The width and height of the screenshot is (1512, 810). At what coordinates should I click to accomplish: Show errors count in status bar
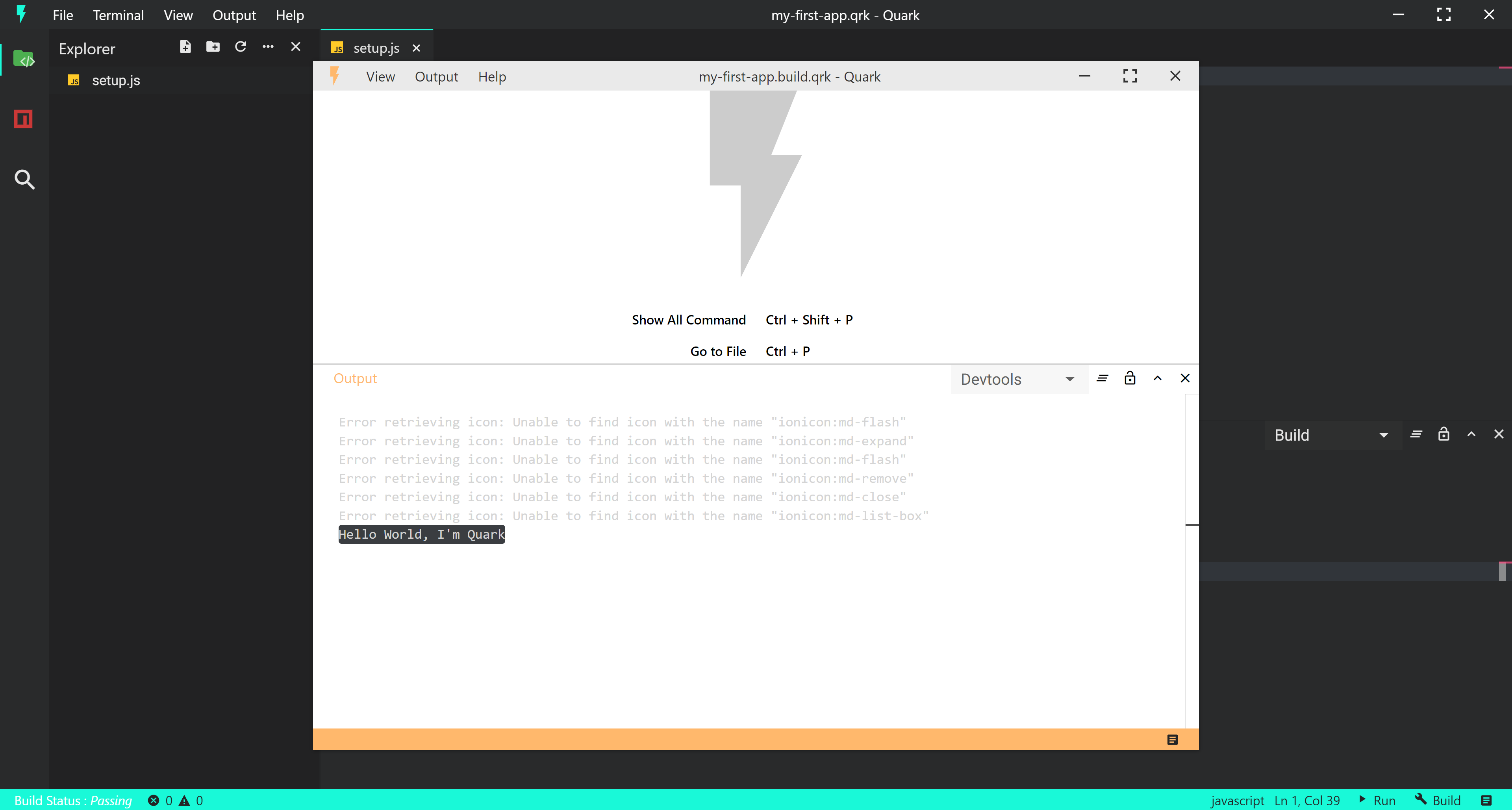tap(160, 801)
